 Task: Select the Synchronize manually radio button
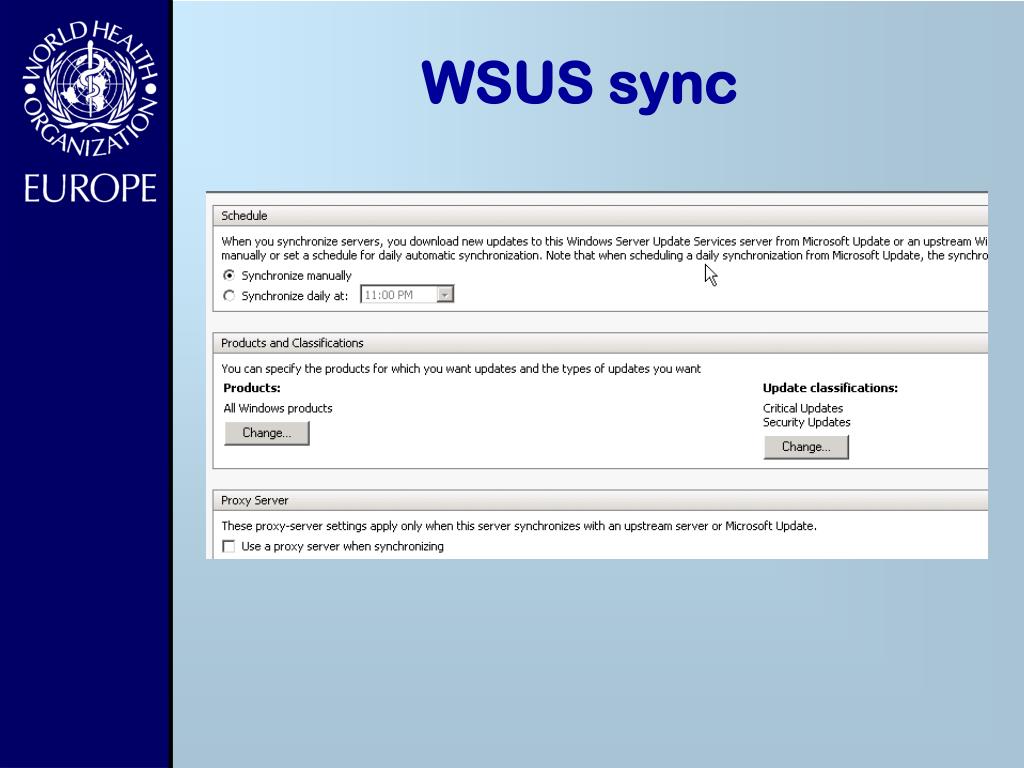coord(229,276)
